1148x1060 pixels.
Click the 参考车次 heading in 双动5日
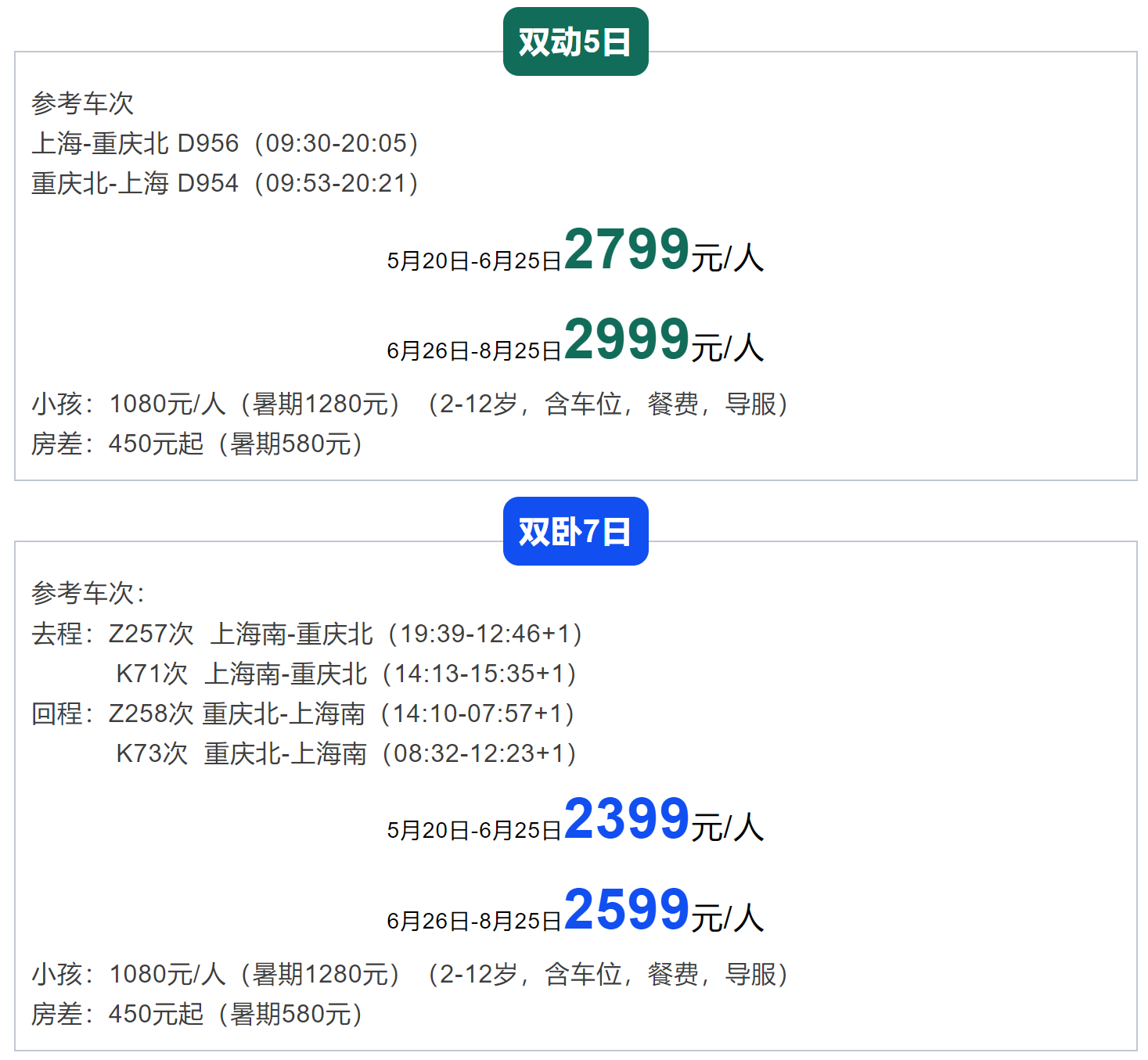coord(82,103)
